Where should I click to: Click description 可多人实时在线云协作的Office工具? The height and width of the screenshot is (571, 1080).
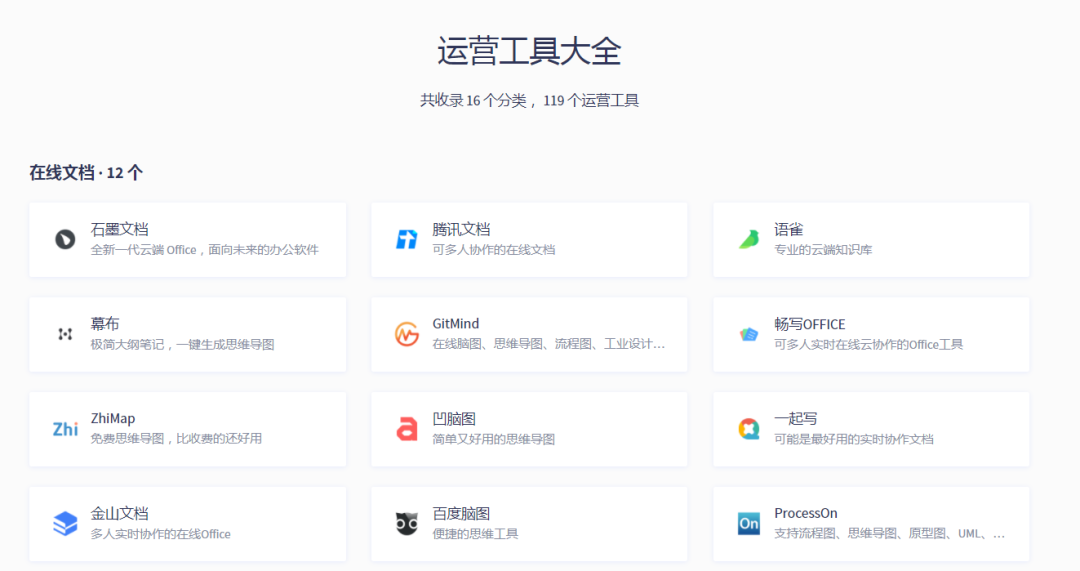(x=868, y=344)
